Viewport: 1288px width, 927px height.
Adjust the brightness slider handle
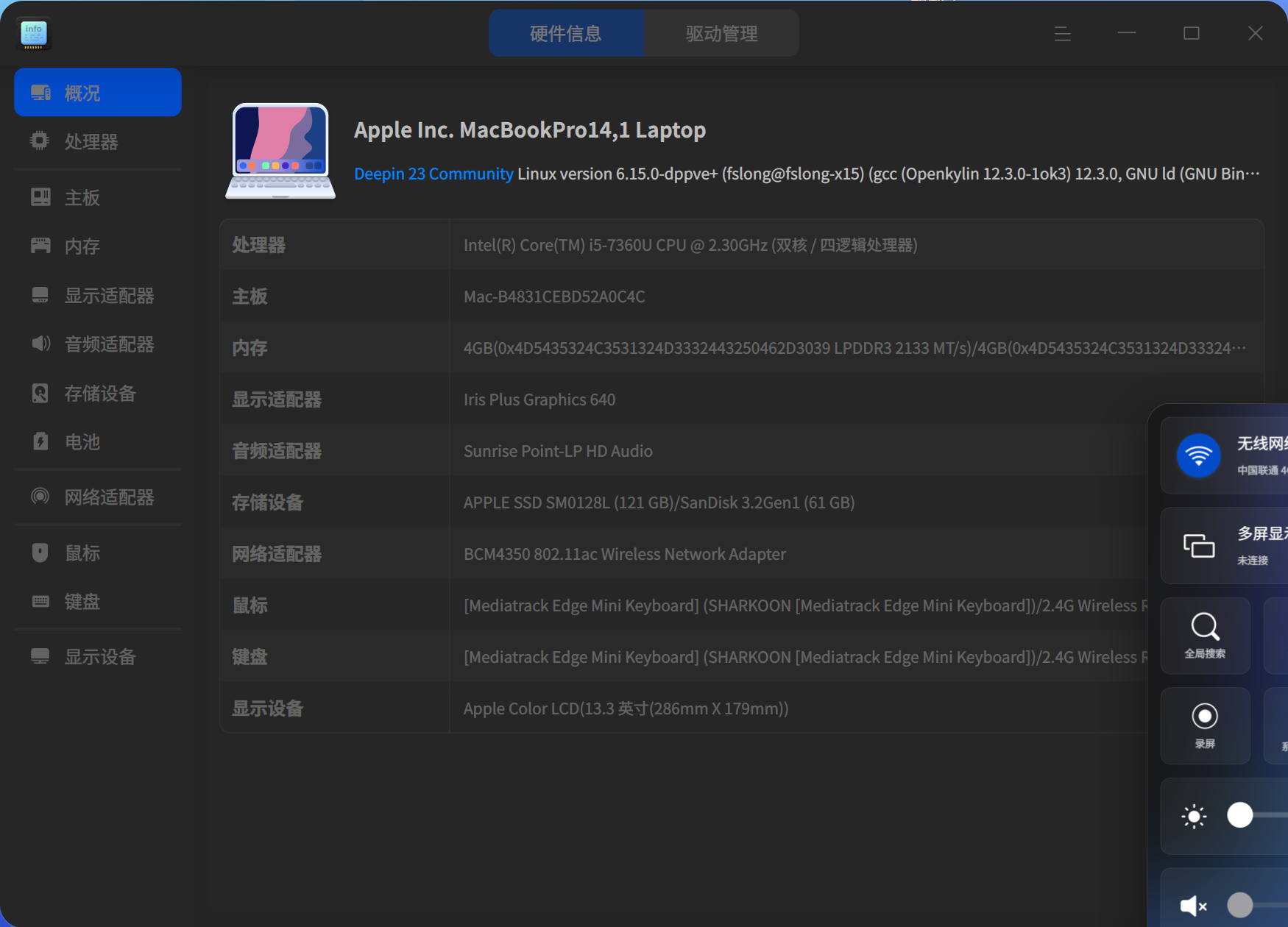tap(1240, 815)
